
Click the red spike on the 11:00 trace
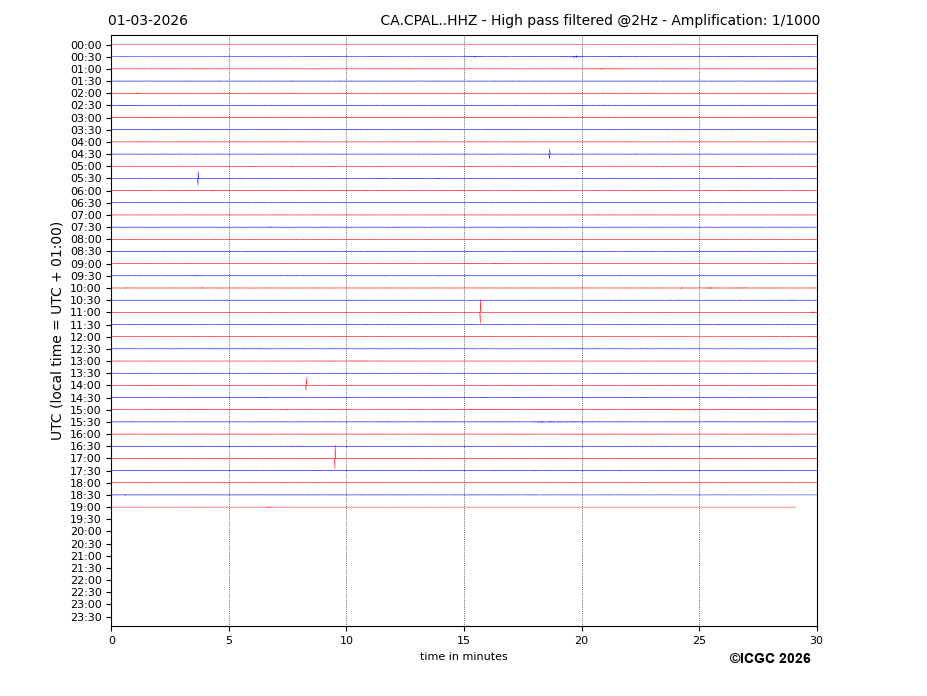click(x=480, y=311)
